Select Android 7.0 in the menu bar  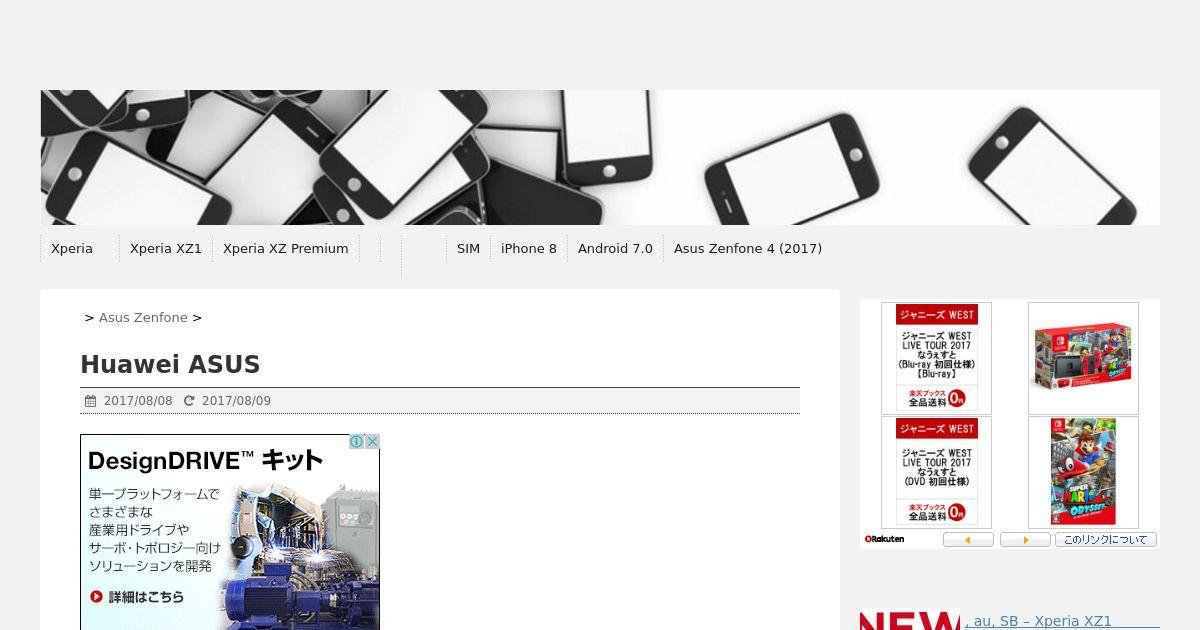click(x=615, y=249)
